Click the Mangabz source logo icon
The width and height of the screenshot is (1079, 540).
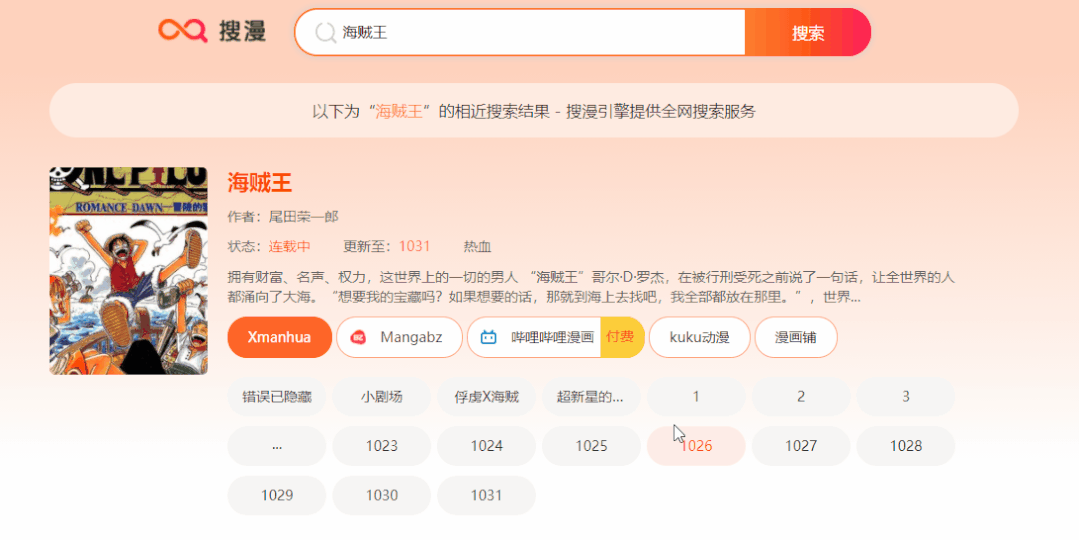[358, 338]
